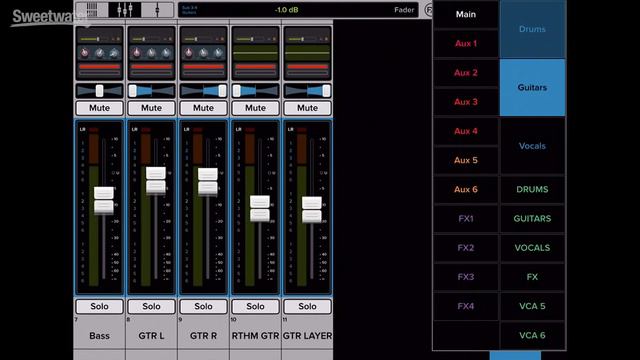Select the Aux 2 mix

coord(466,73)
